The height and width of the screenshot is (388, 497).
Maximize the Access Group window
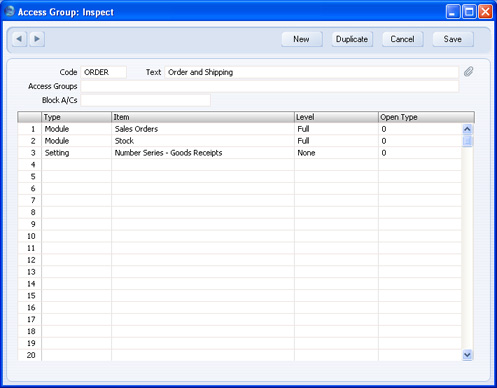pos(469,12)
